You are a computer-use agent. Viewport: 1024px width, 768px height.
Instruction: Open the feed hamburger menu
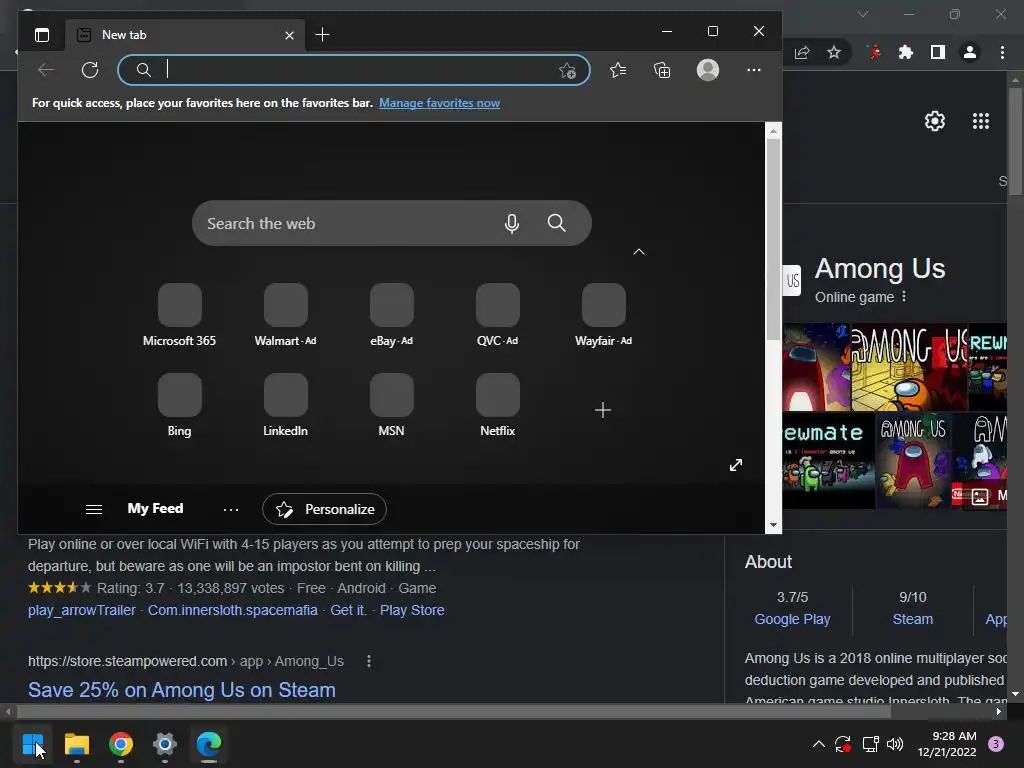94,509
